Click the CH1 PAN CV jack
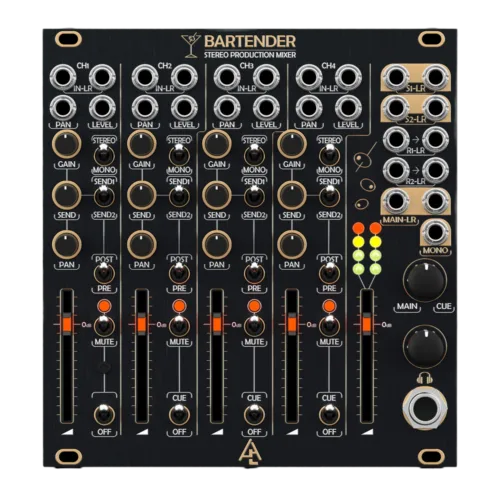This screenshot has height=500, width=500. pyautogui.click(x=63, y=108)
